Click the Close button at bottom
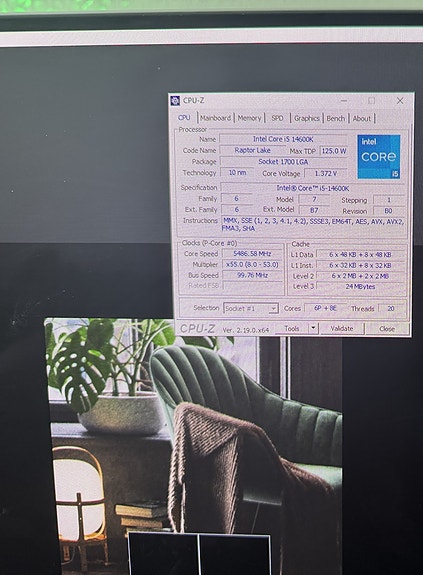 (x=387, y=329)
